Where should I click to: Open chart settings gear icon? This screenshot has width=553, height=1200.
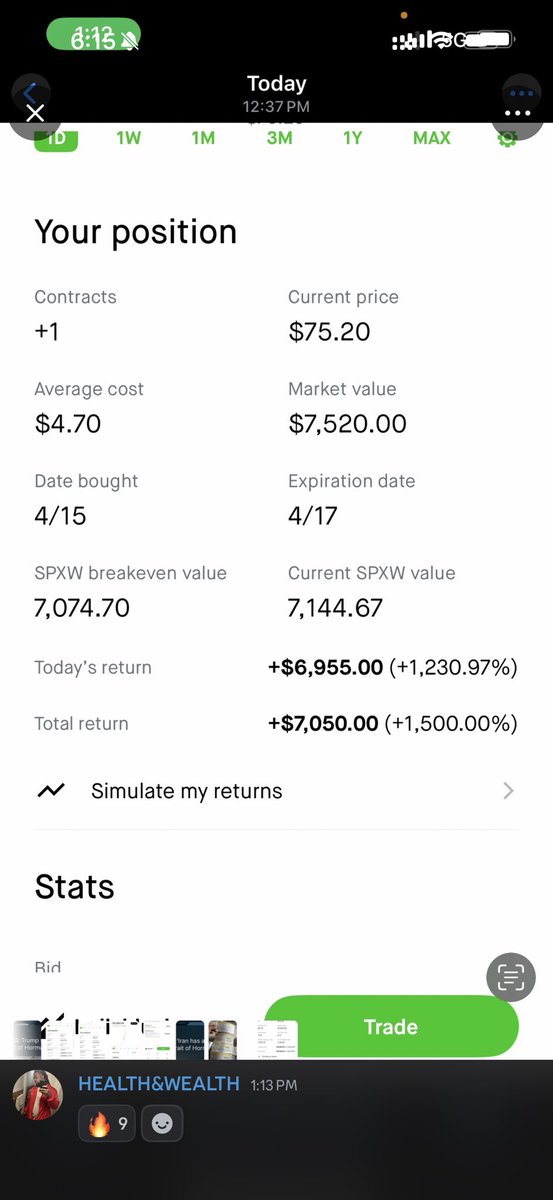(507, 138)
